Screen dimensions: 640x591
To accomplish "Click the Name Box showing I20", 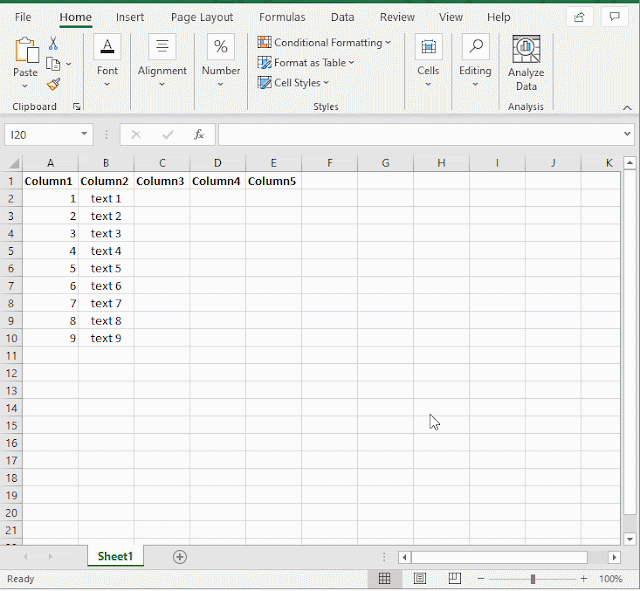I will tap(42, 135).
